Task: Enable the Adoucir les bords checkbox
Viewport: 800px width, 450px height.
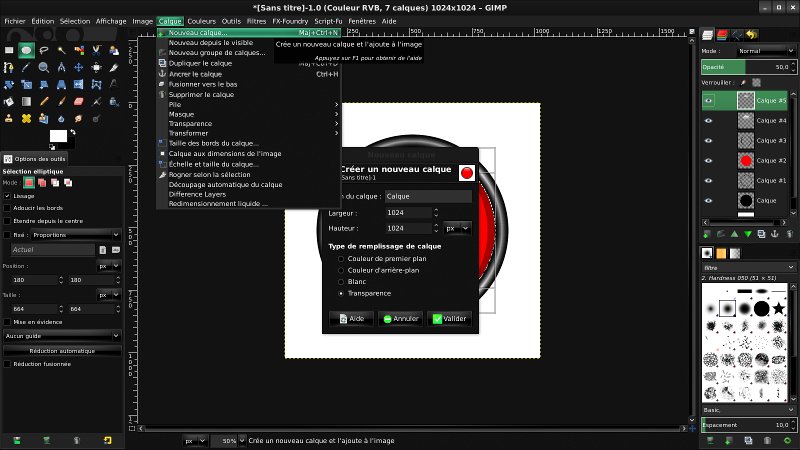Action: coord(7,208)
